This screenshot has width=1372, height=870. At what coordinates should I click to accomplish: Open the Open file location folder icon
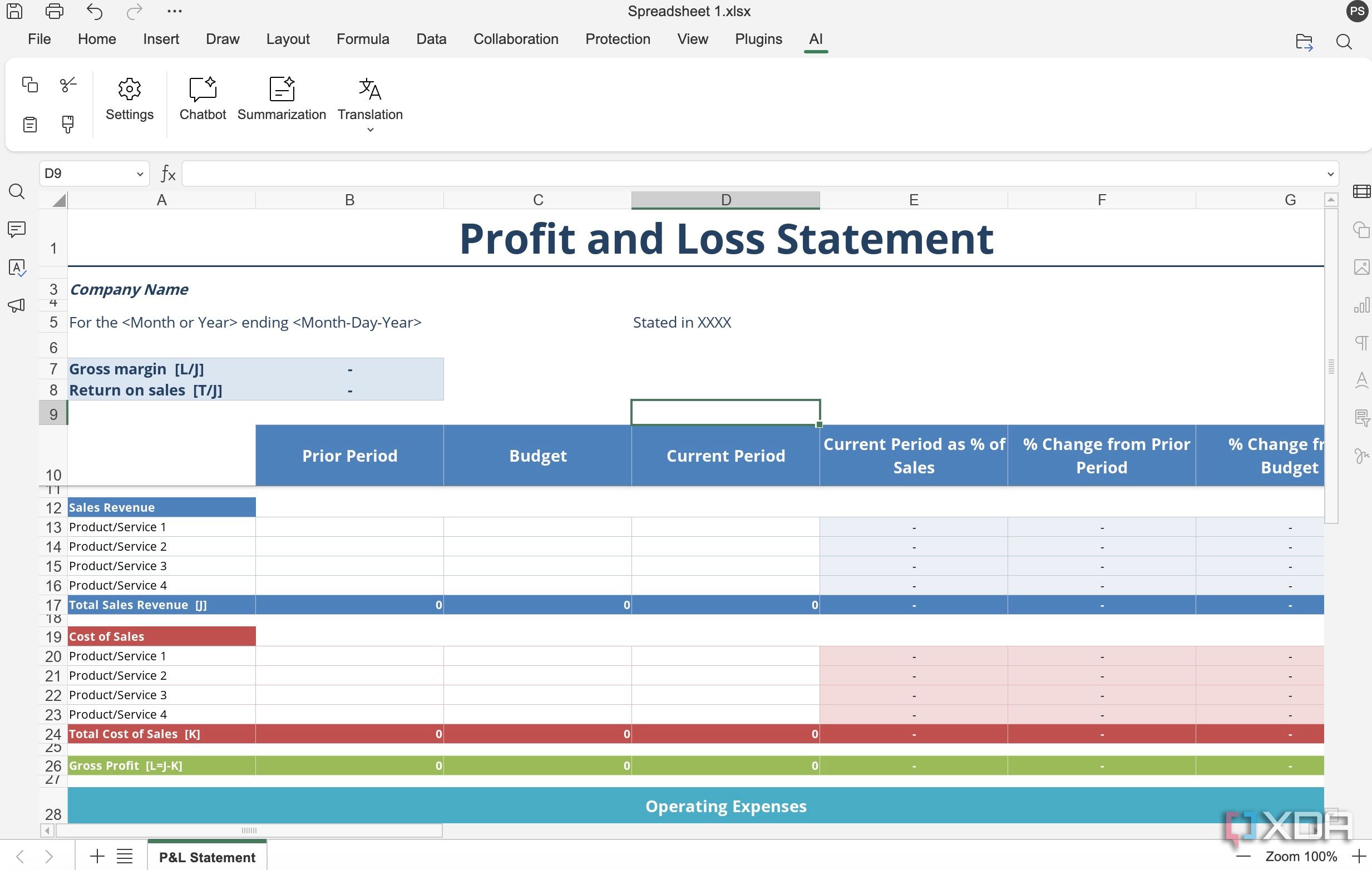(x=1304, y=42)
